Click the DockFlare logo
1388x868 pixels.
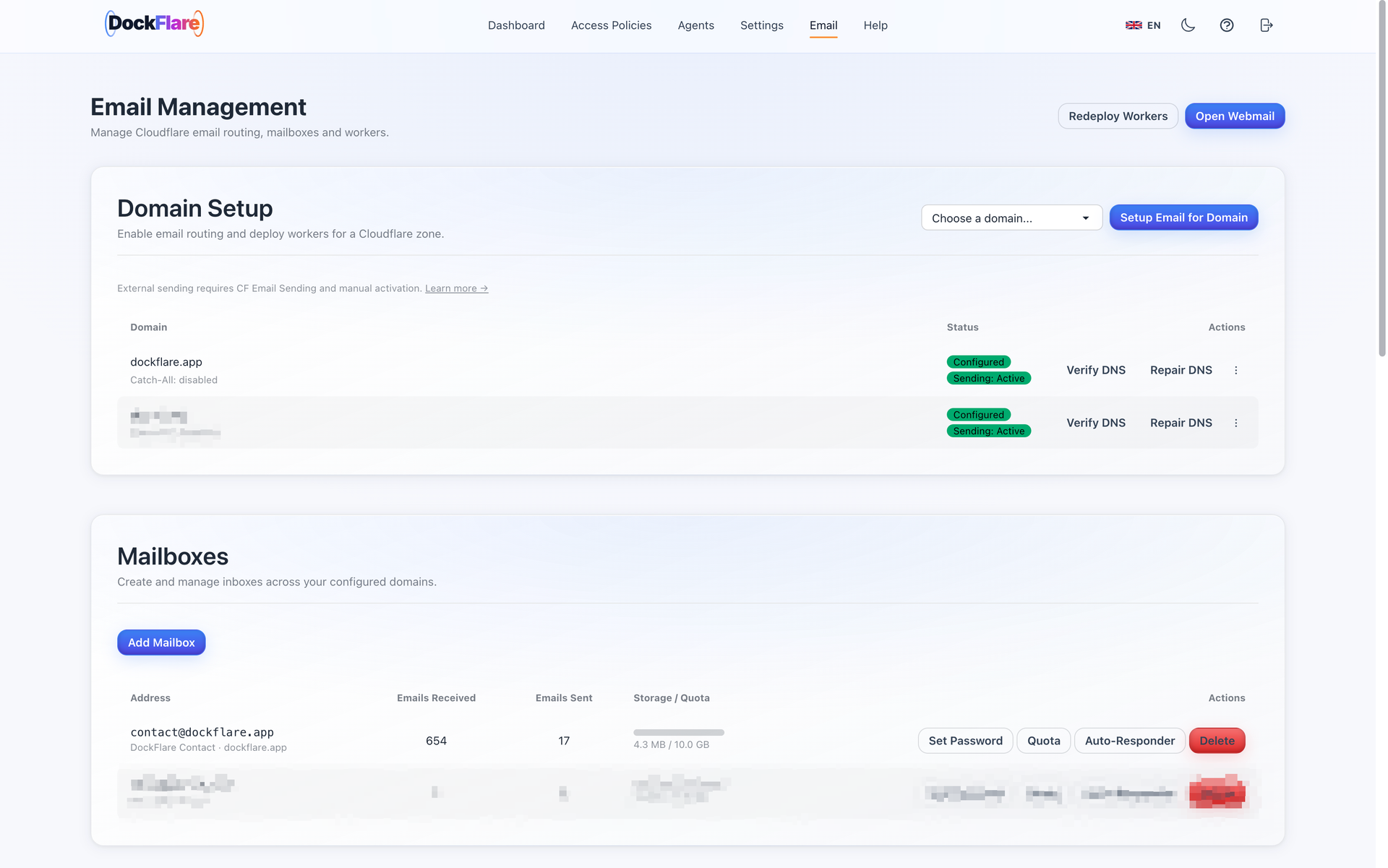click(154, 24)
